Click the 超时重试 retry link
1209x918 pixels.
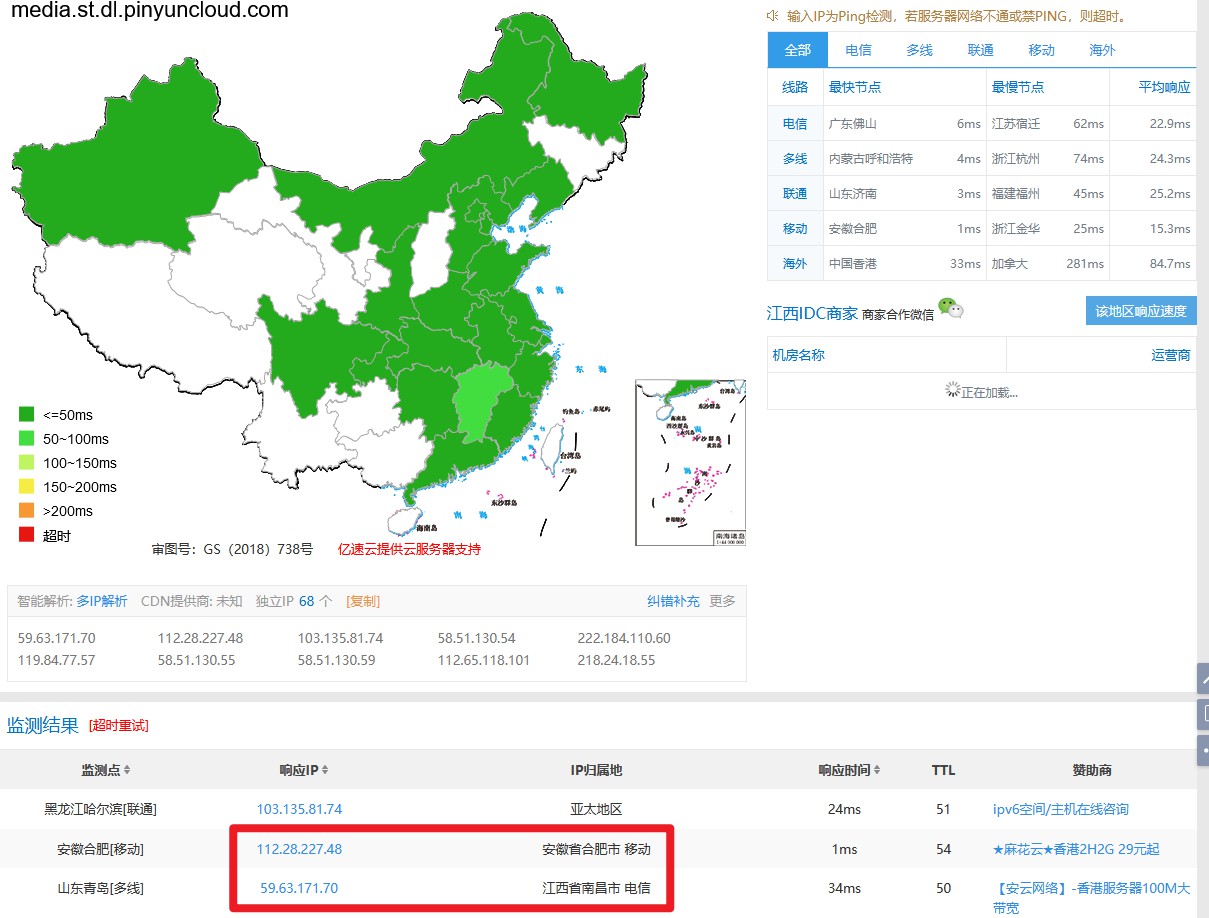pyautogui.click(x=118, y=725)
